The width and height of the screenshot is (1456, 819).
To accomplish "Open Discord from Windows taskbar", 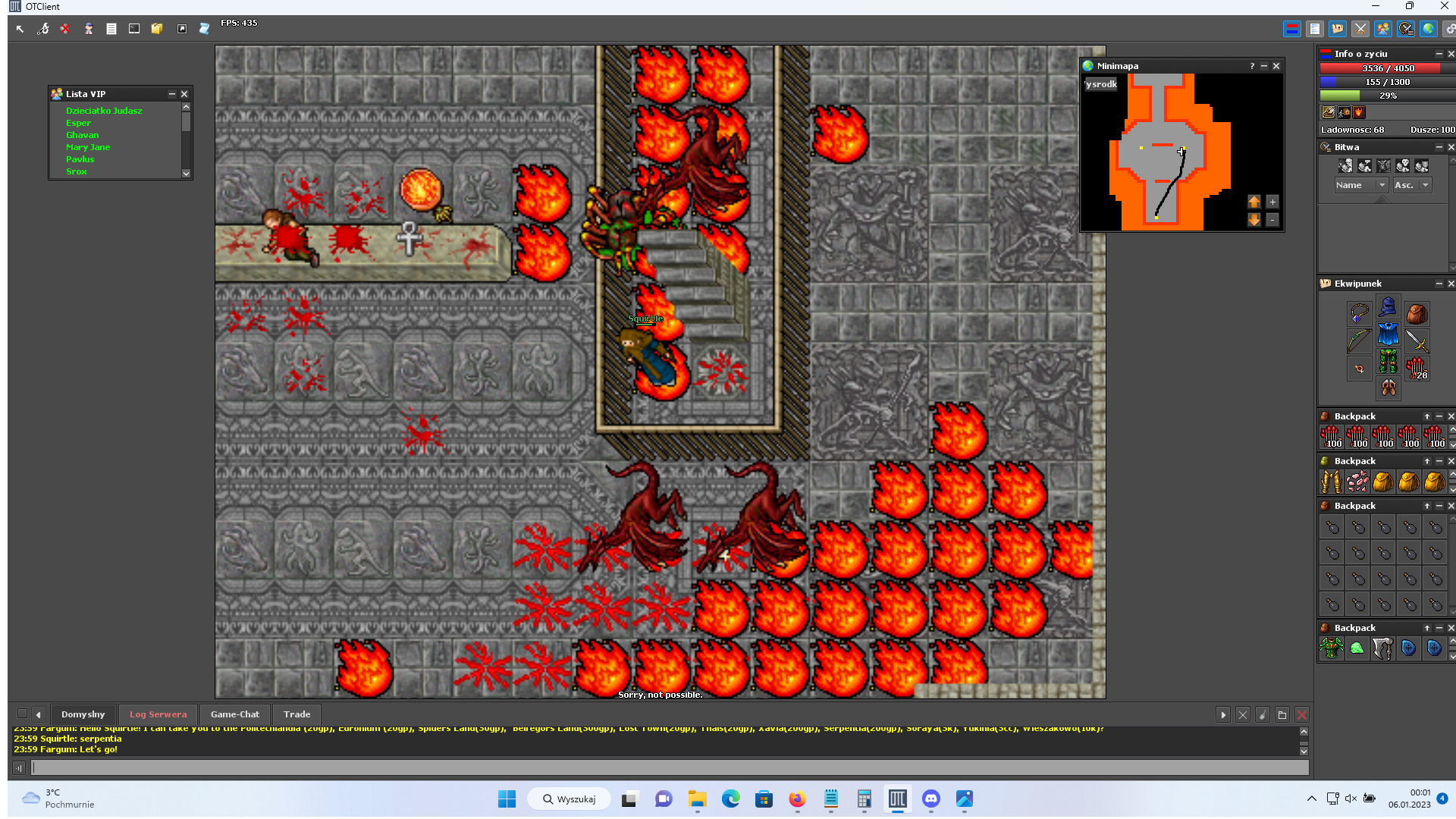I will 930,799.
